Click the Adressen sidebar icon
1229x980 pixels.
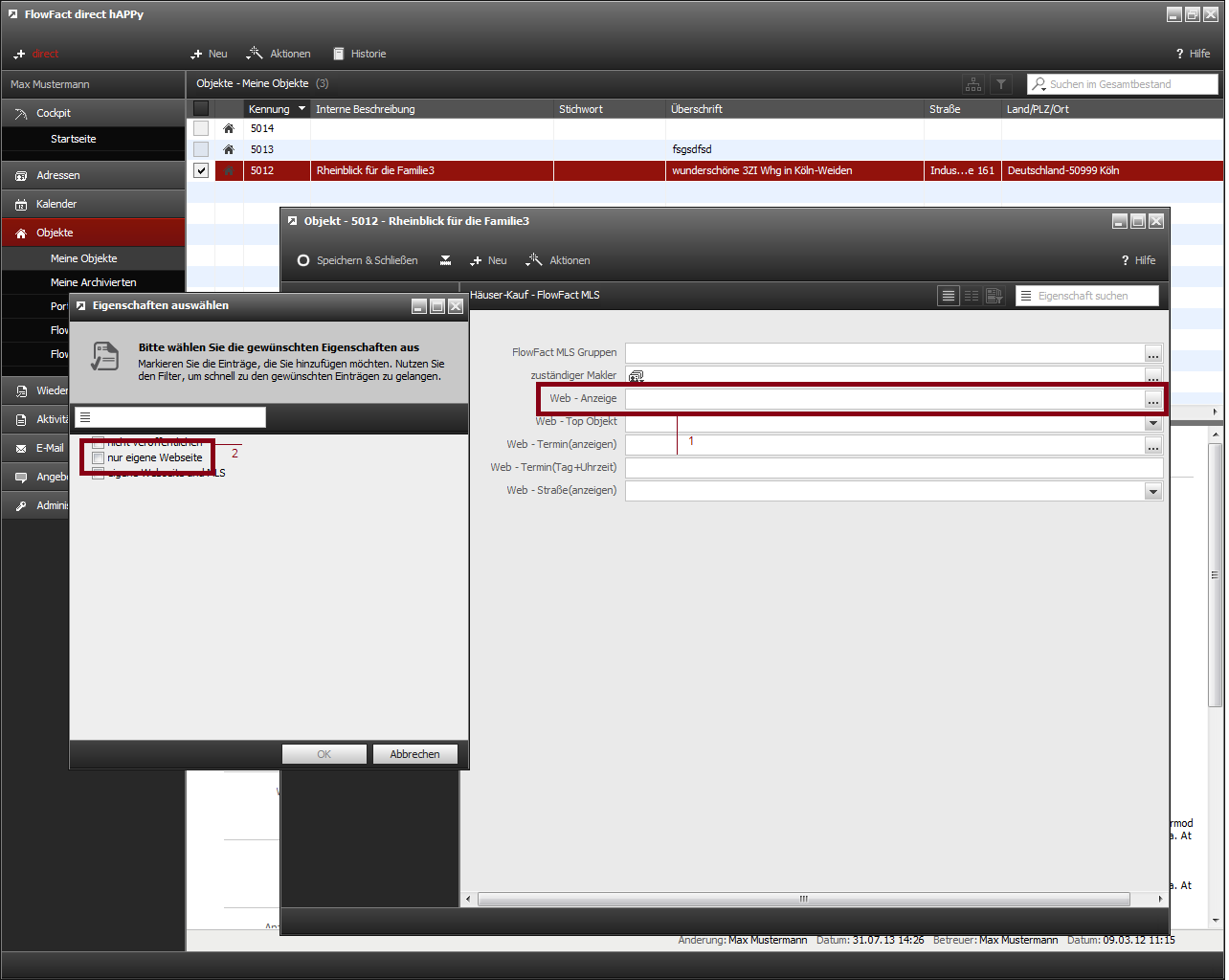pos(21,176)
